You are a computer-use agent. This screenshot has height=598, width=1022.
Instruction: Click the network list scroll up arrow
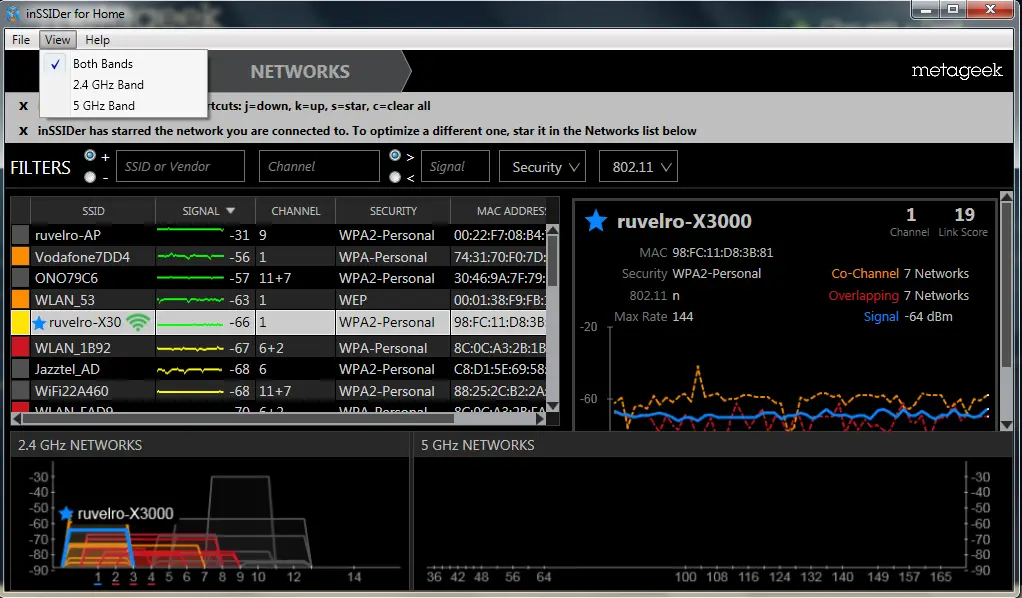[553, 230]
